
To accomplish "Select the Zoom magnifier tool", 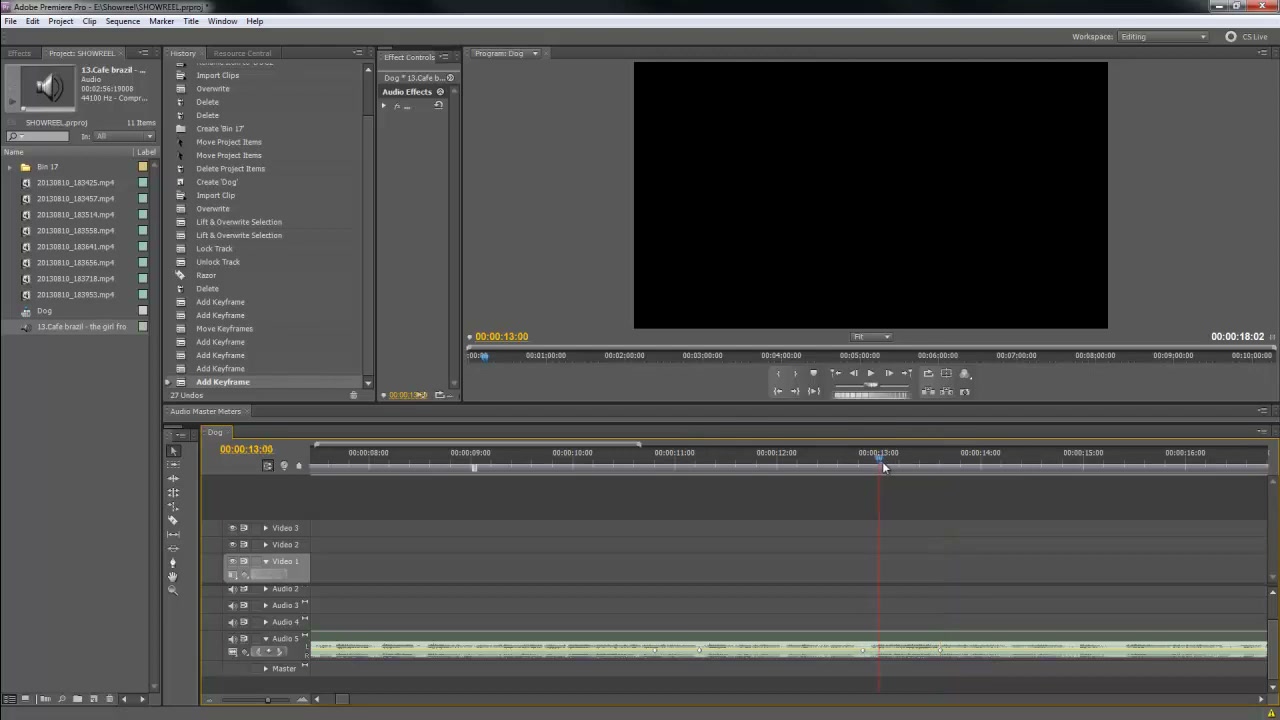I will coord(173,590).
